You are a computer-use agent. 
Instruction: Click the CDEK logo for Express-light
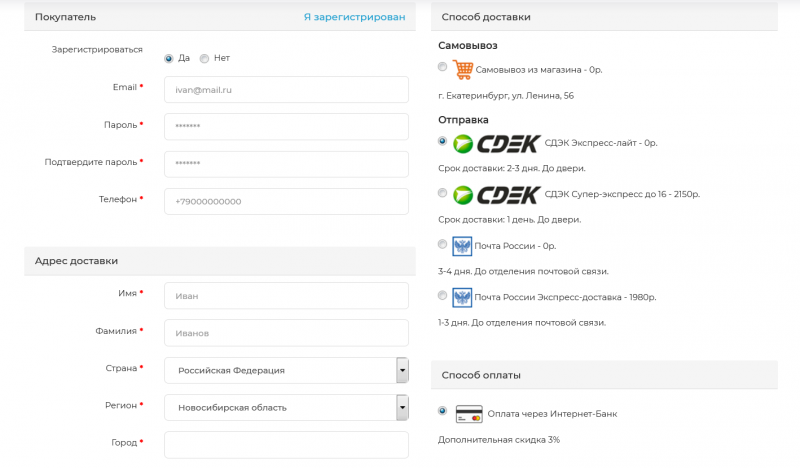pos(496,143)
